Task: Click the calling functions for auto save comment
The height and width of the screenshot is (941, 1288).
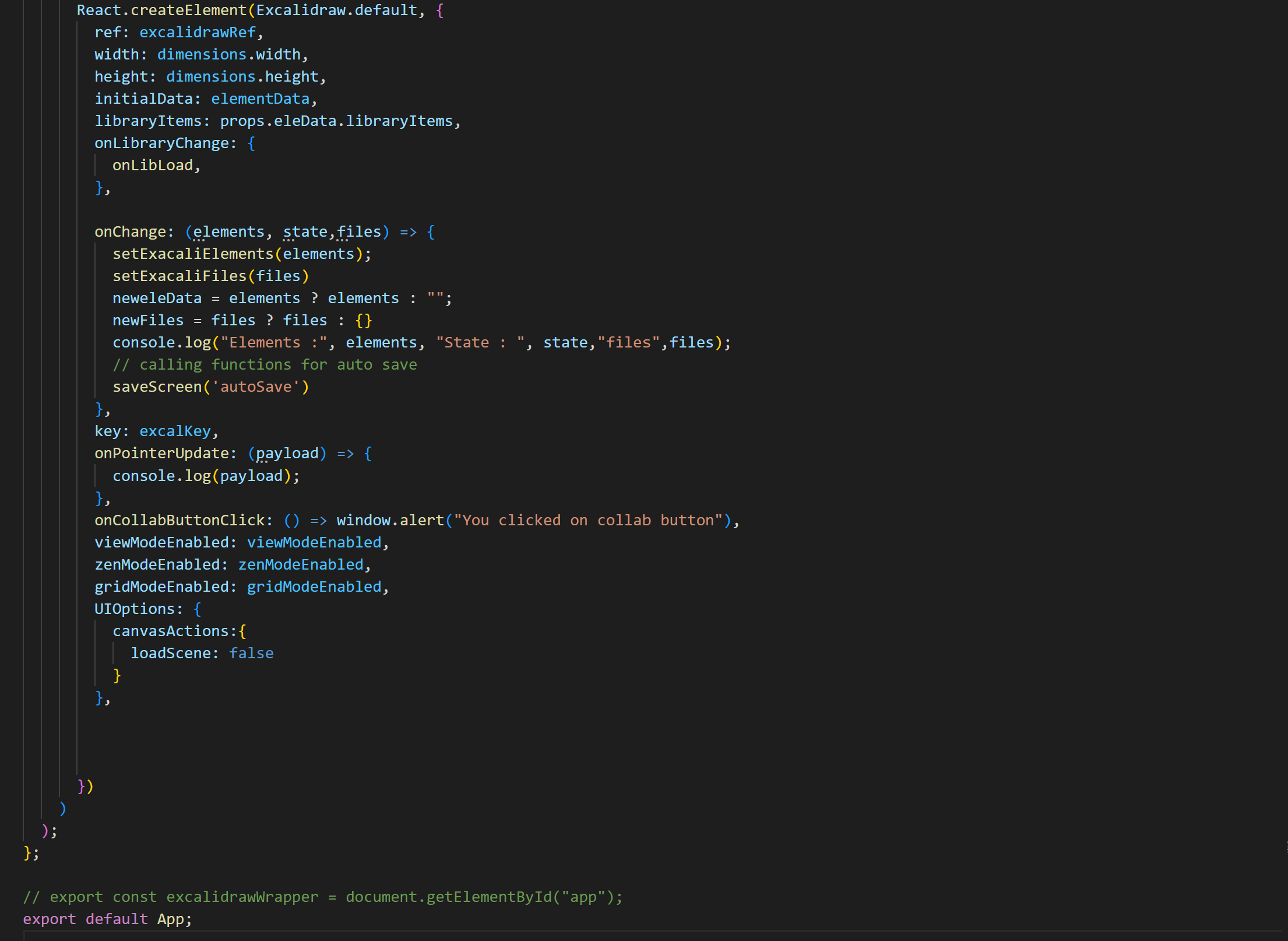Action: click(x=265, y=364)
